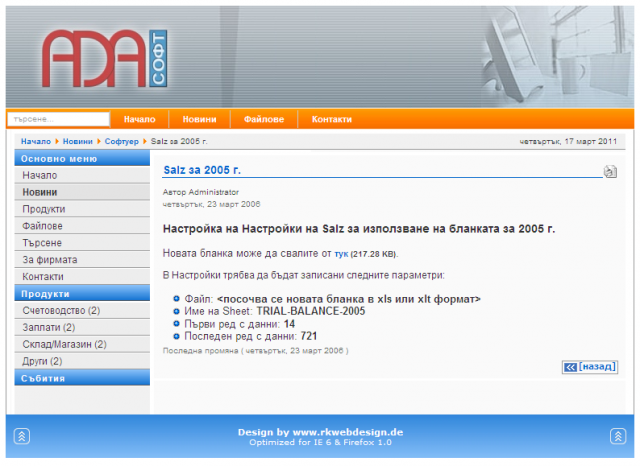The image size is (640, 466).
Task: Click the Optimized for IE 6 & Firefox text
Action: click(320, 442)
